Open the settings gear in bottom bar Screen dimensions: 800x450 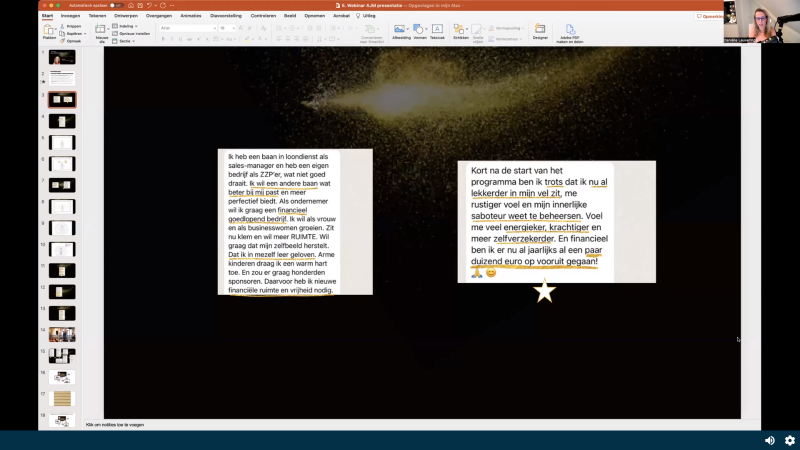(x=789, y=440)
